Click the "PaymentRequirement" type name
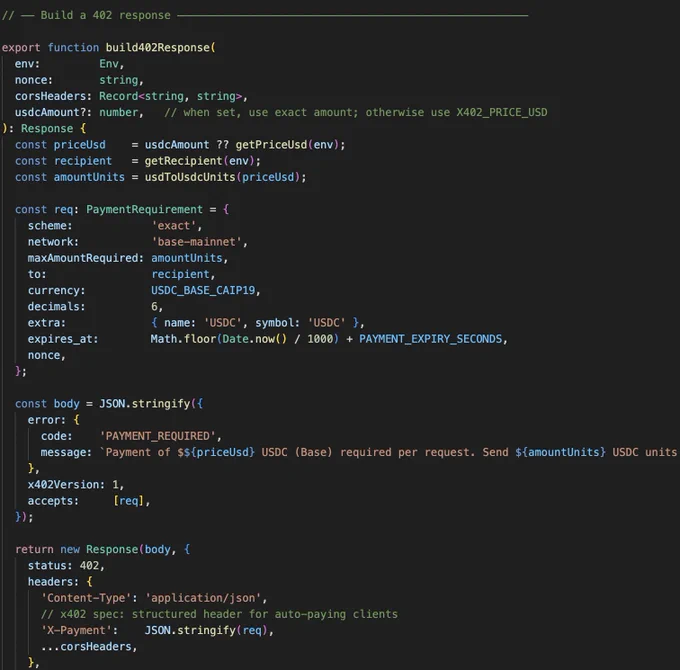 (x=144, y=209)
